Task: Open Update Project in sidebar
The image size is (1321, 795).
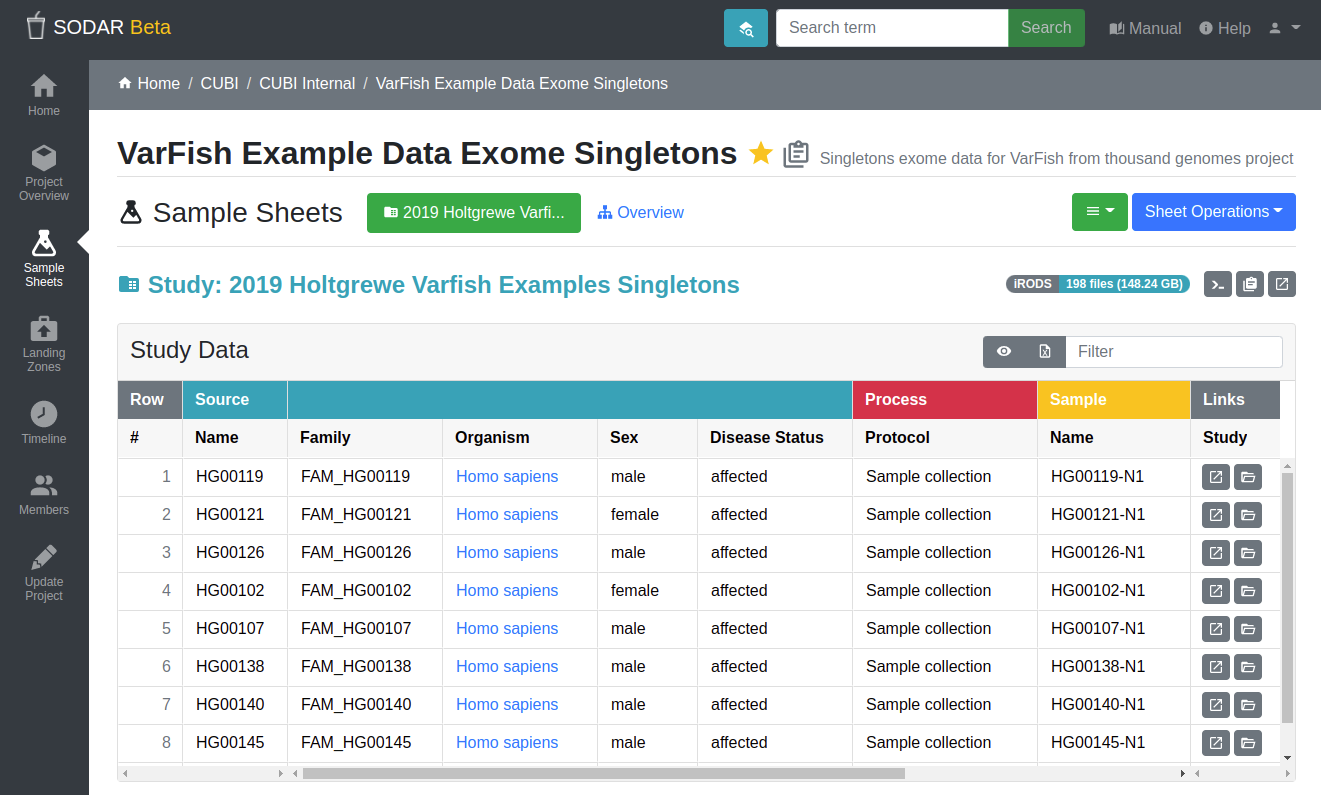Action: tap(44, 573)
